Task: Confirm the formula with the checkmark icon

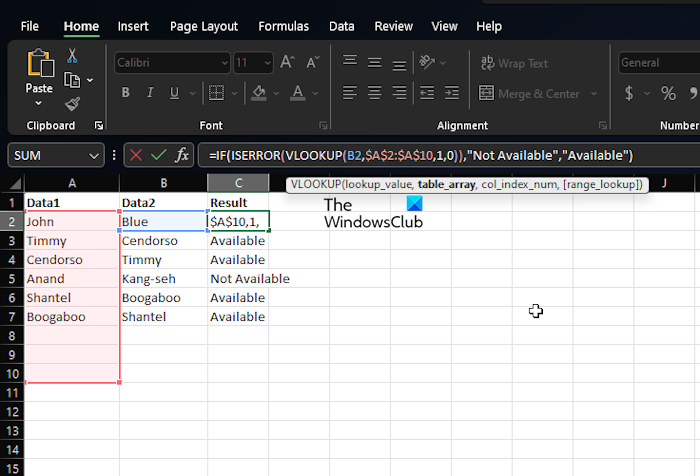Action: (x=158, y=155)
